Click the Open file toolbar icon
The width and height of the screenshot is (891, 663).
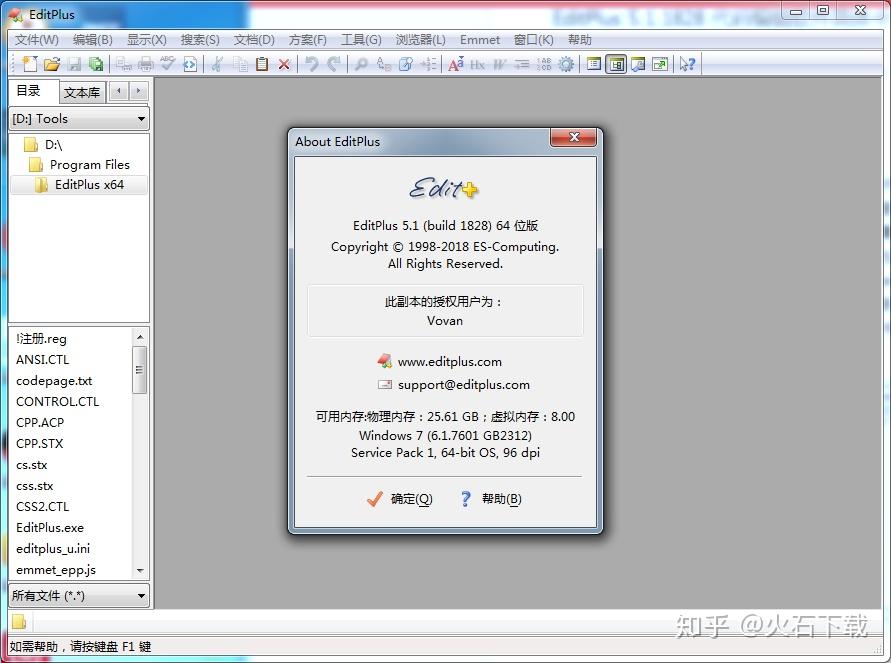[x=52, y=64]
